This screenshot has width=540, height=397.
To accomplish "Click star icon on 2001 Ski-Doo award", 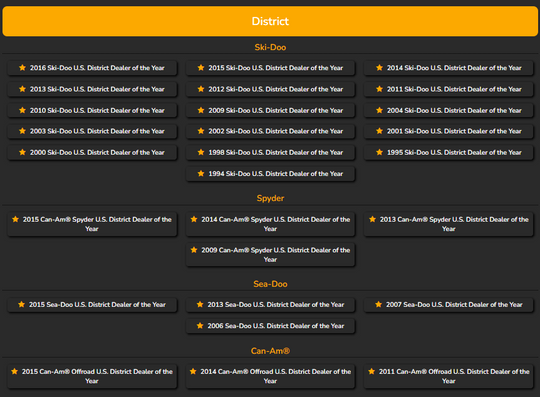I will (379, 131).
